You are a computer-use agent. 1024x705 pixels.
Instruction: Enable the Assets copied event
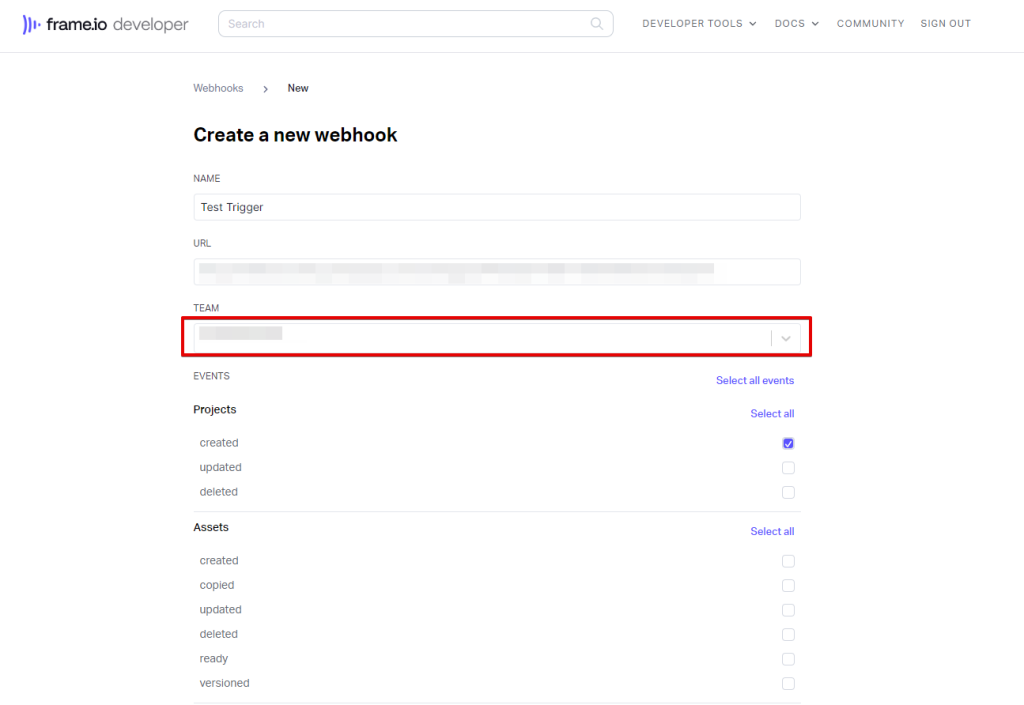click(x=788, y=586)
